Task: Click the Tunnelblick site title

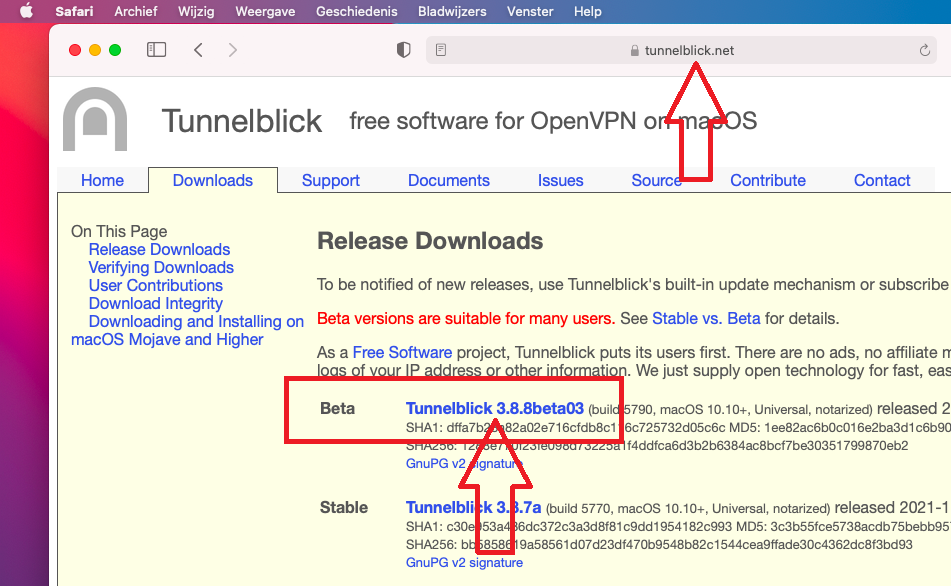Action: coord(241,121)
